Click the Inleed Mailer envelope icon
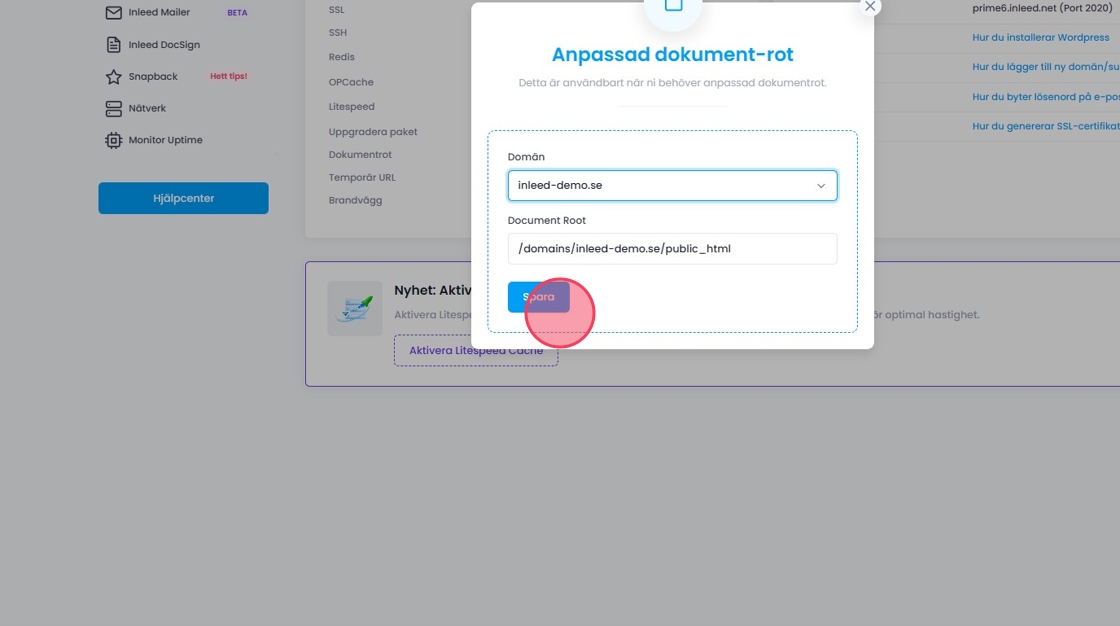 (x=113, y=13)
